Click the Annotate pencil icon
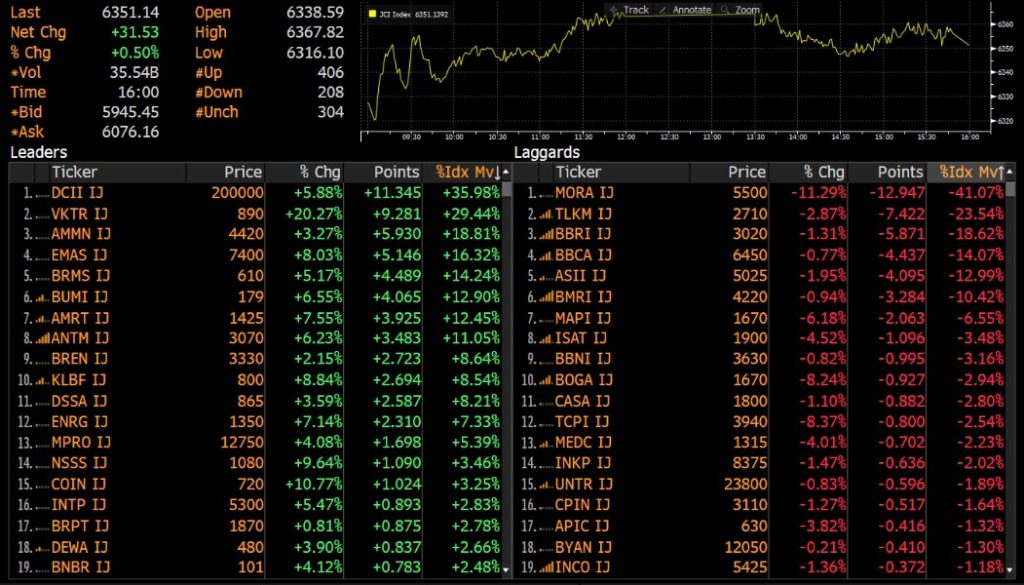The image size is (1024, 585). coord(663,10)
